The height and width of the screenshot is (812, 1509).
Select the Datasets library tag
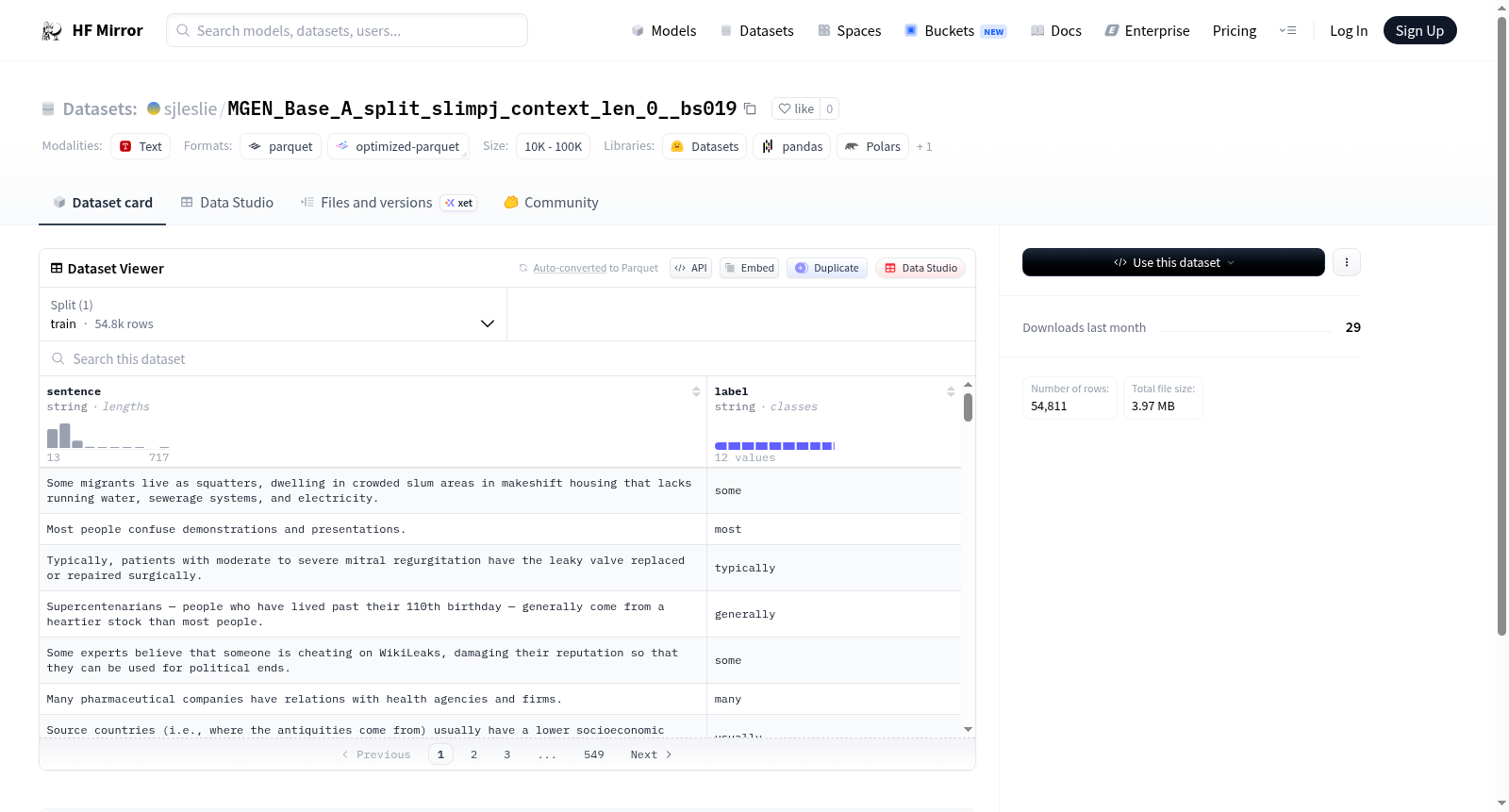click(705, 146)
